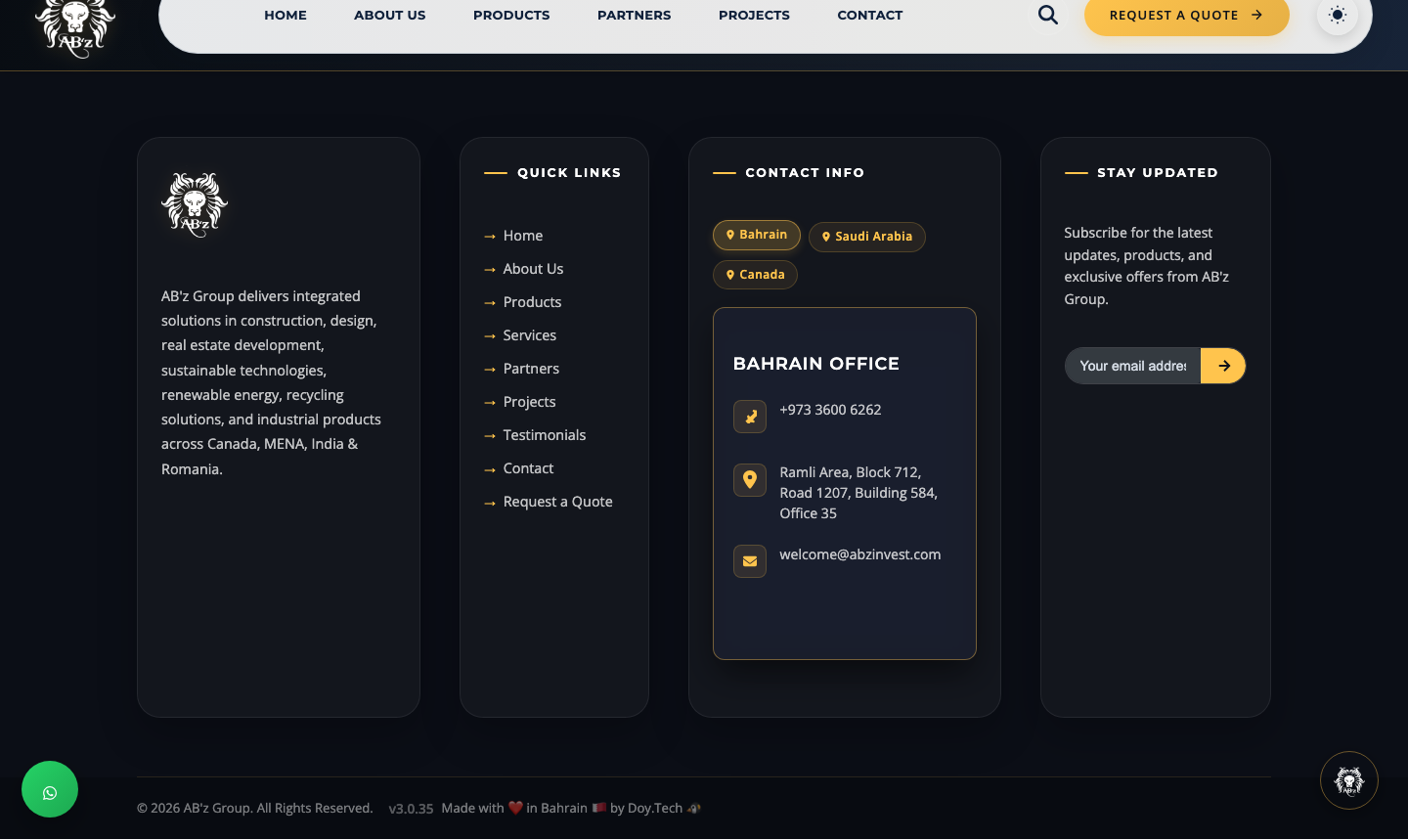Click the AB'z lion logo in header
The height and width of the screenshot is (840, 1408).
(x=75, y=26)
